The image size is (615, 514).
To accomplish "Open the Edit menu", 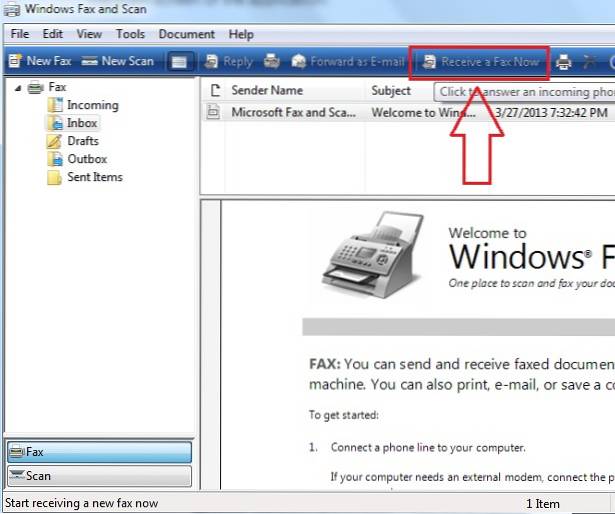I will coord(53,34).
